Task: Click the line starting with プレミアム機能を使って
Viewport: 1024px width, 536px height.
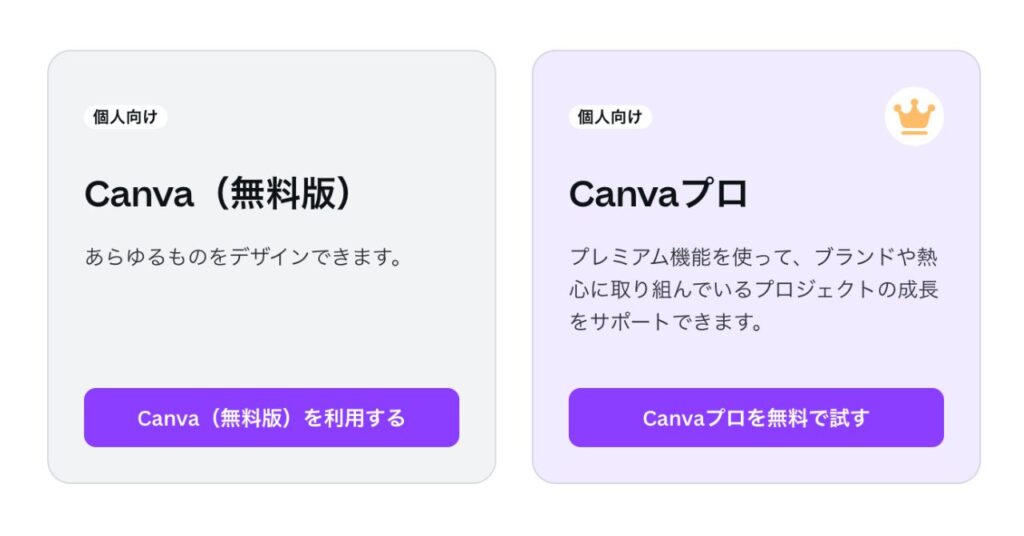Action: coord(754,257)
